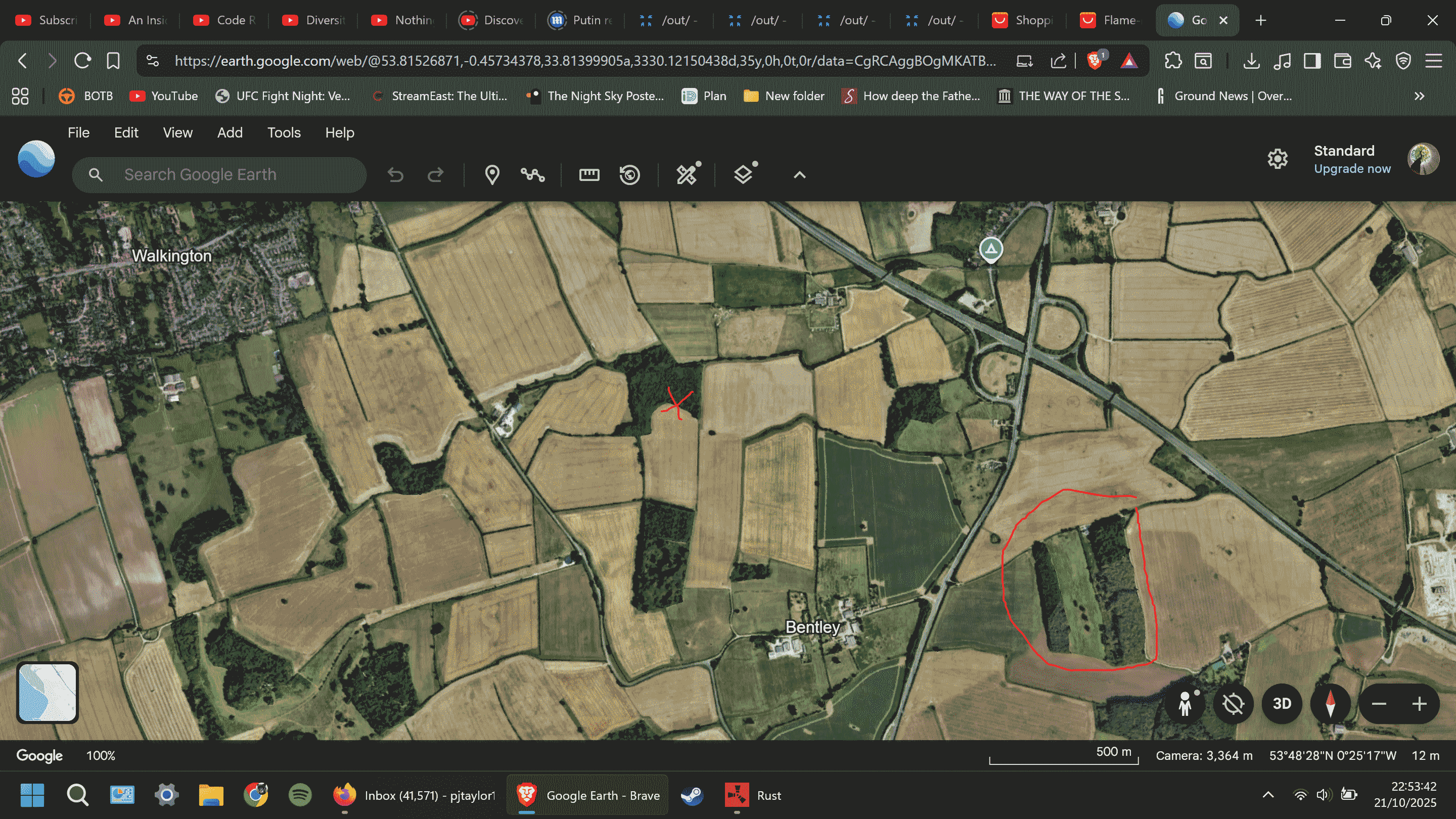Open the File menu

point(78,132)
